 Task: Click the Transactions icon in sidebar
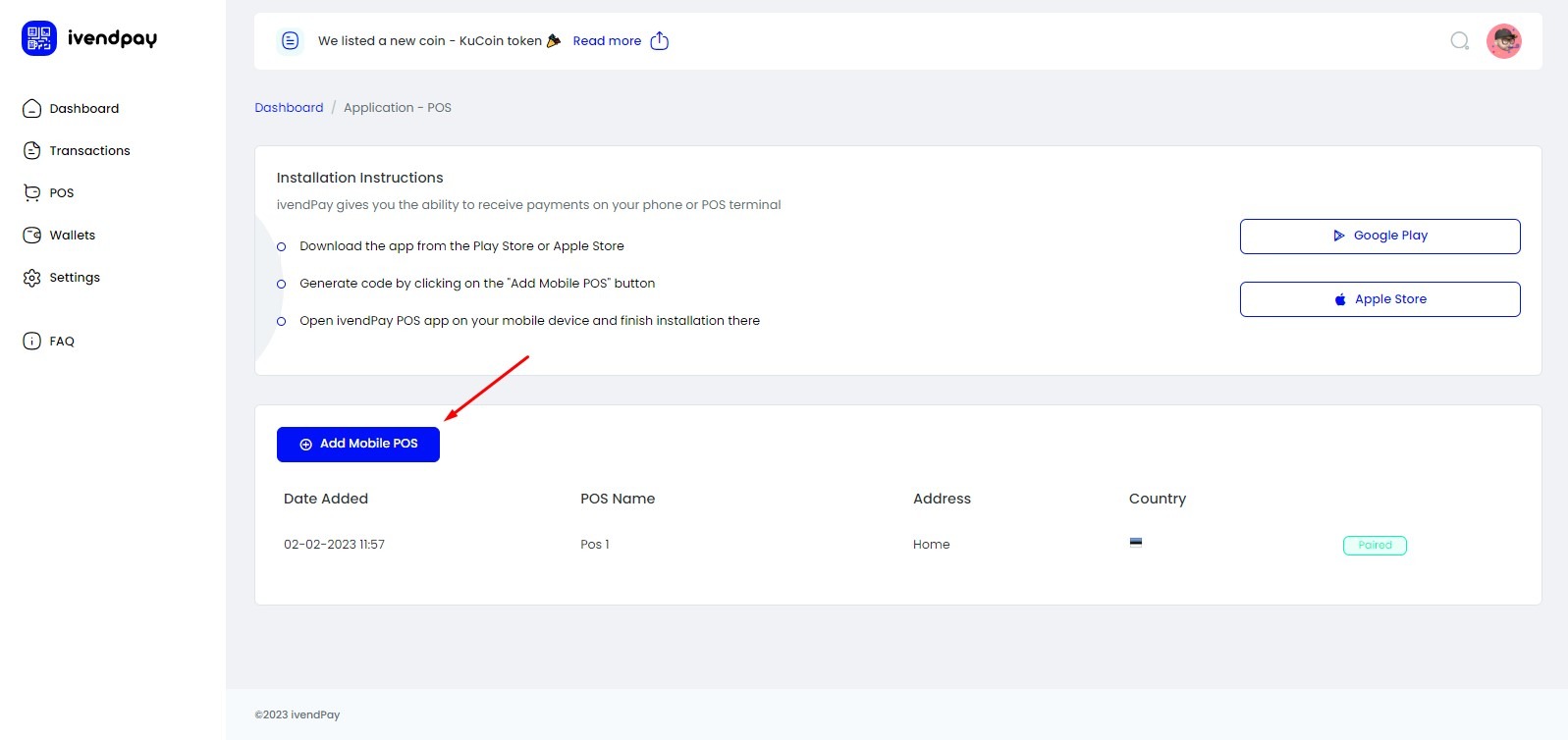[x=31, y=151]
